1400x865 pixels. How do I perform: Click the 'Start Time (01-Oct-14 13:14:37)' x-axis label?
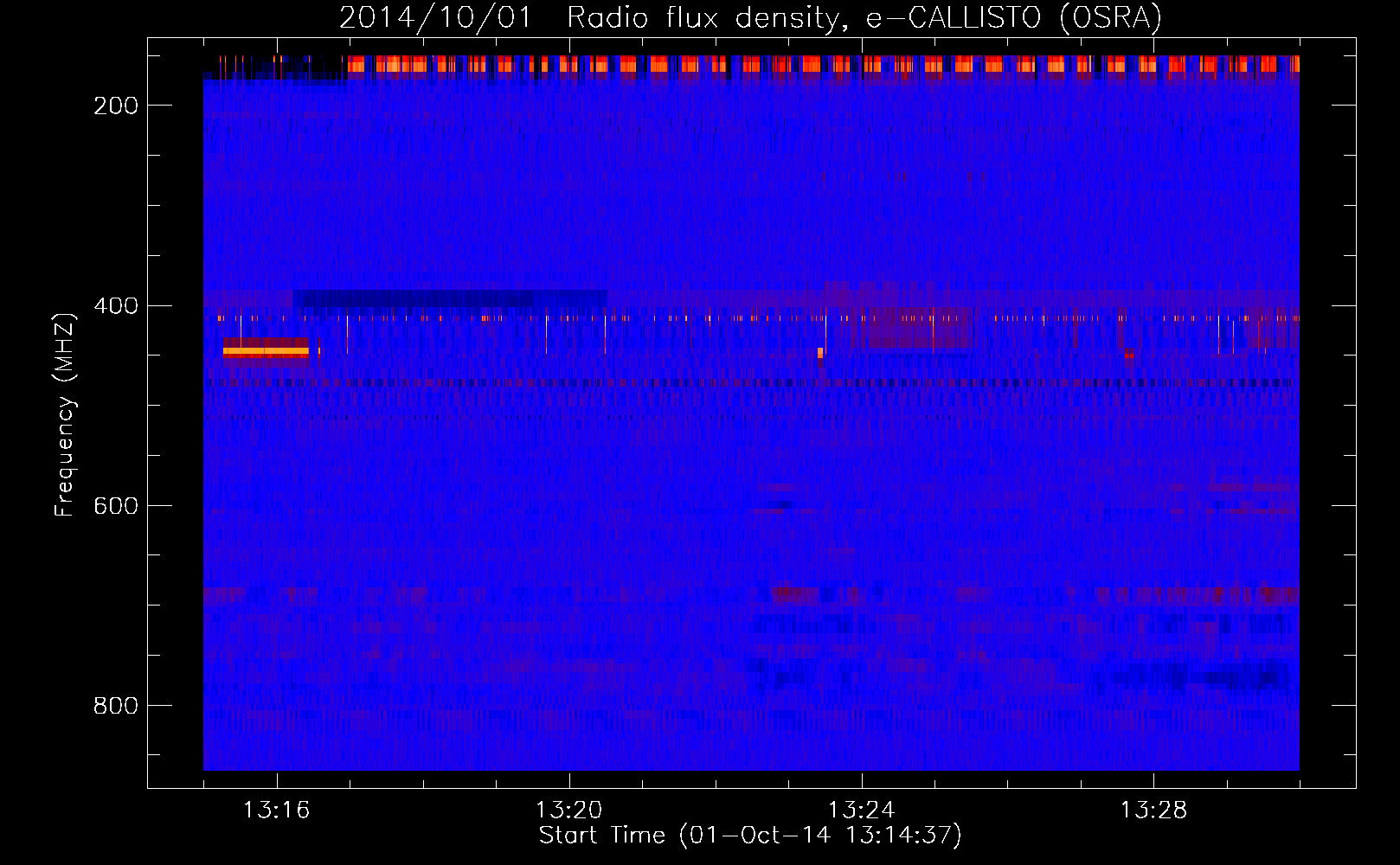coord(750,835)
